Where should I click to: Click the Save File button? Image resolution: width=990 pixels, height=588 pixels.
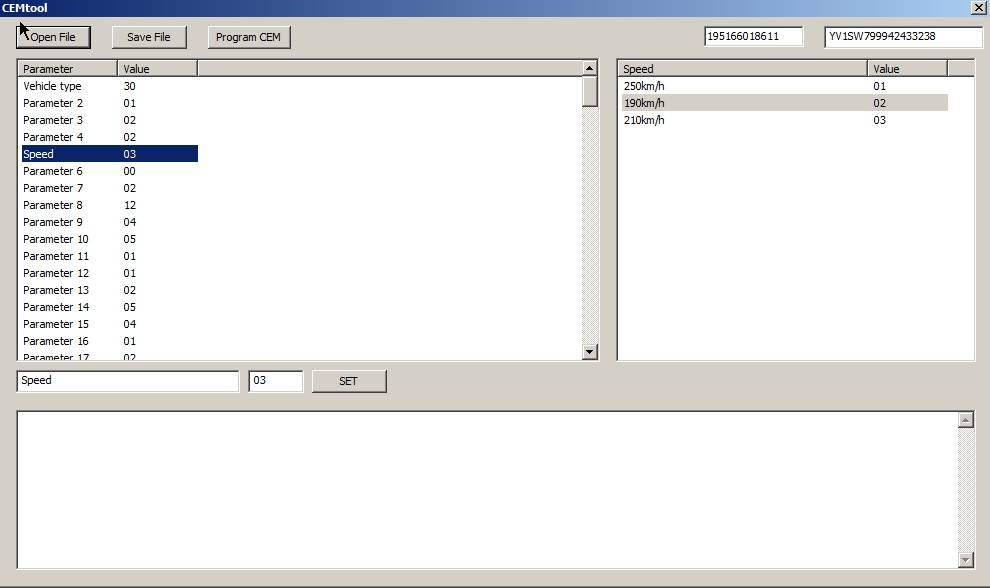pos(149,36)
